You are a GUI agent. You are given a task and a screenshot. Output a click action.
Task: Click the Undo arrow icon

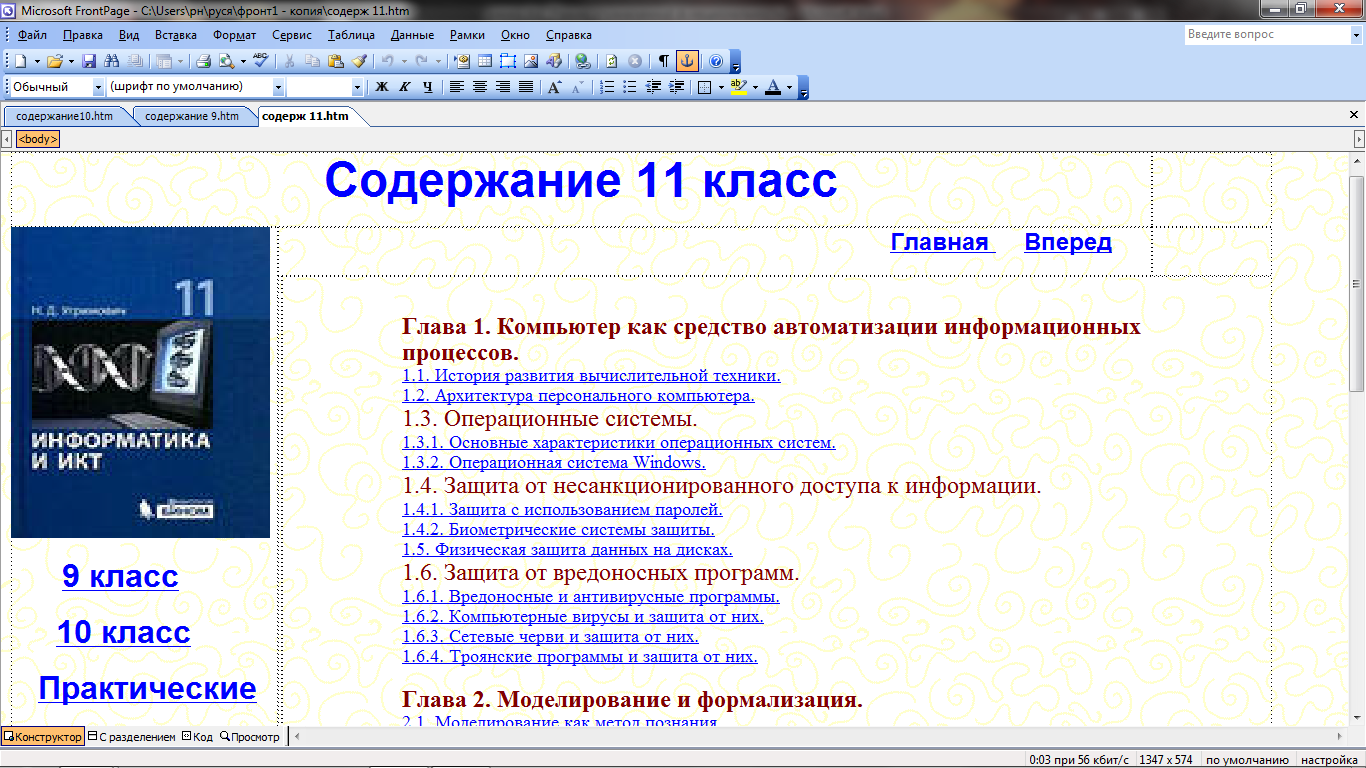tap(387, 61)
